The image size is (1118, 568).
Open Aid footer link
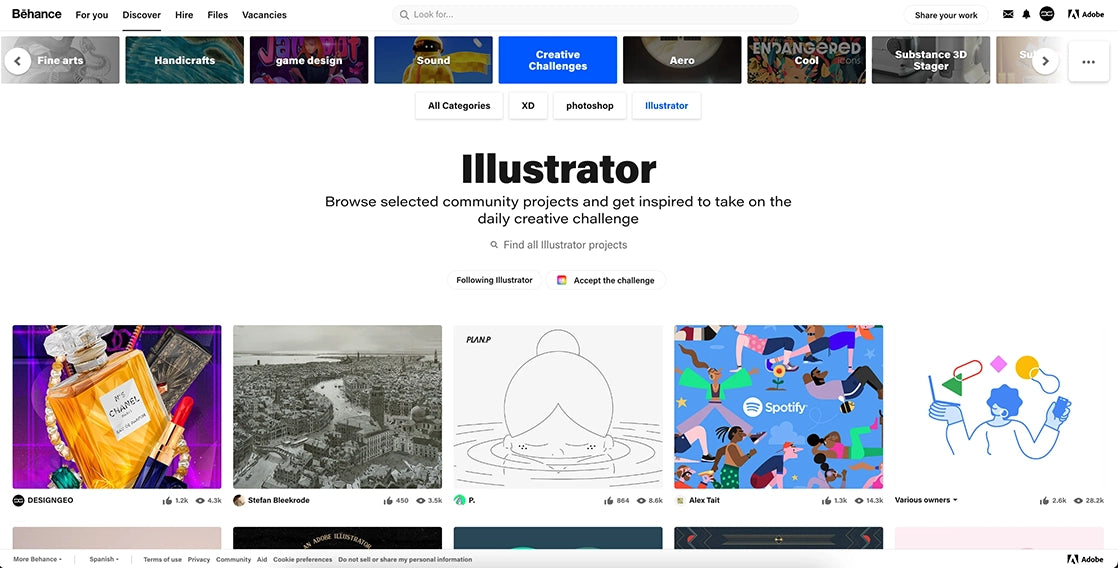tap(262, 559)
